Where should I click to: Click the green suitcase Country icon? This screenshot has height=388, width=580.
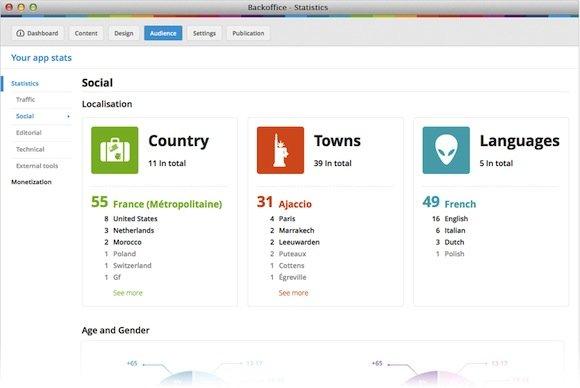115,150
